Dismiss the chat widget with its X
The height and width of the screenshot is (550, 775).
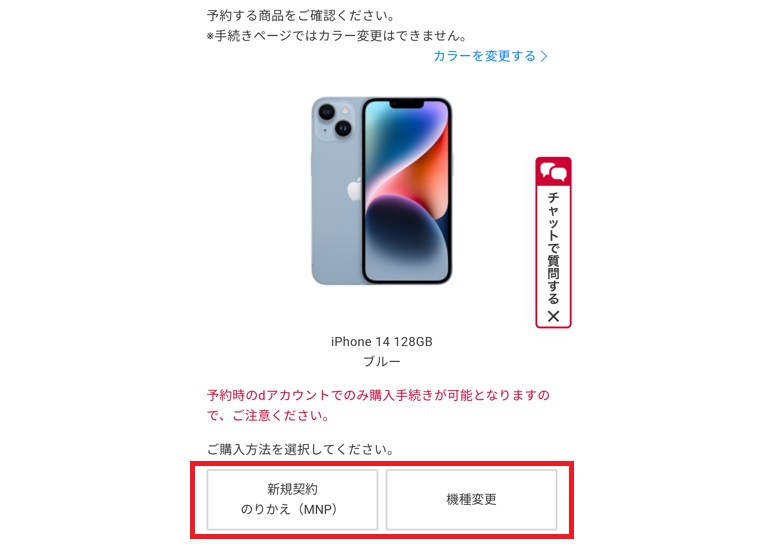pos(554,316)
